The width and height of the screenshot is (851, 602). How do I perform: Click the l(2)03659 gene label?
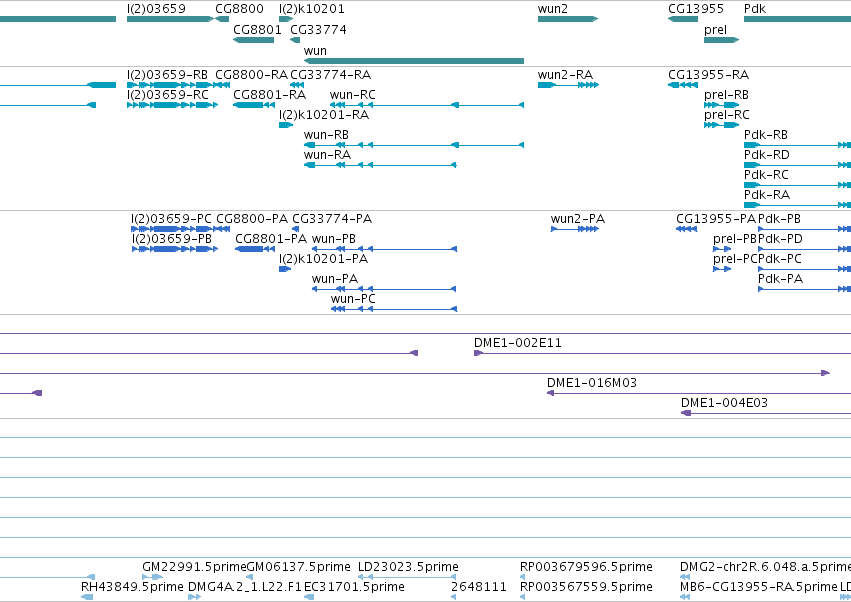[x=156, y=9]
